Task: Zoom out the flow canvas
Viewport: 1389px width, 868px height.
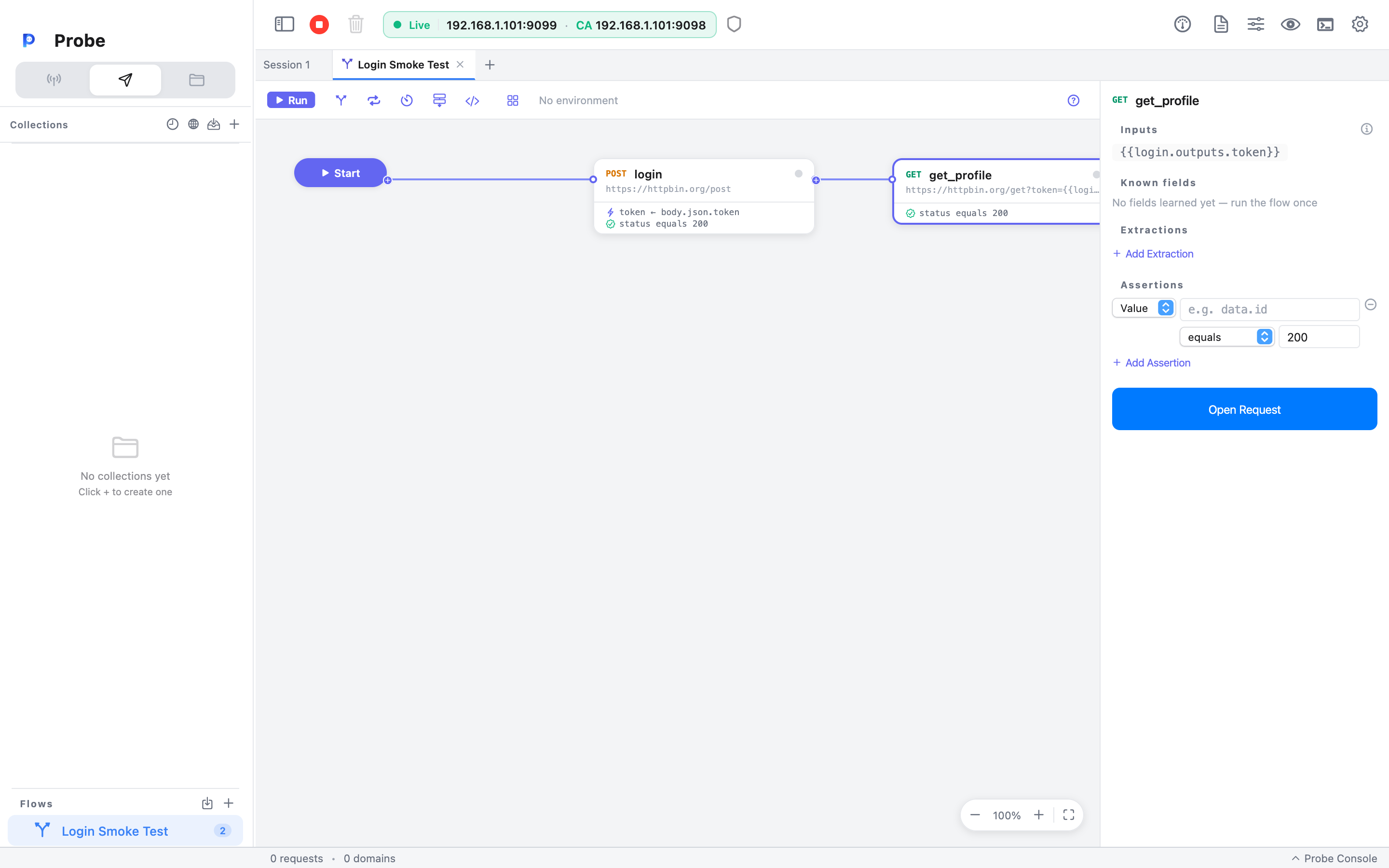Action: [975, 815]
